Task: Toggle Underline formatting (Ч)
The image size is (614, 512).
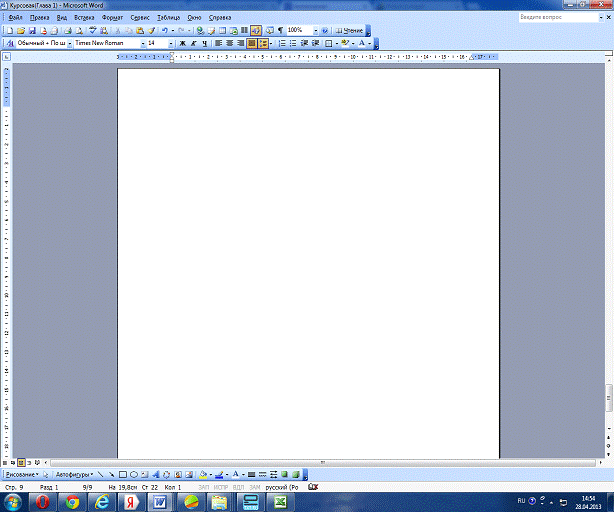Action: tap(204, 44)
